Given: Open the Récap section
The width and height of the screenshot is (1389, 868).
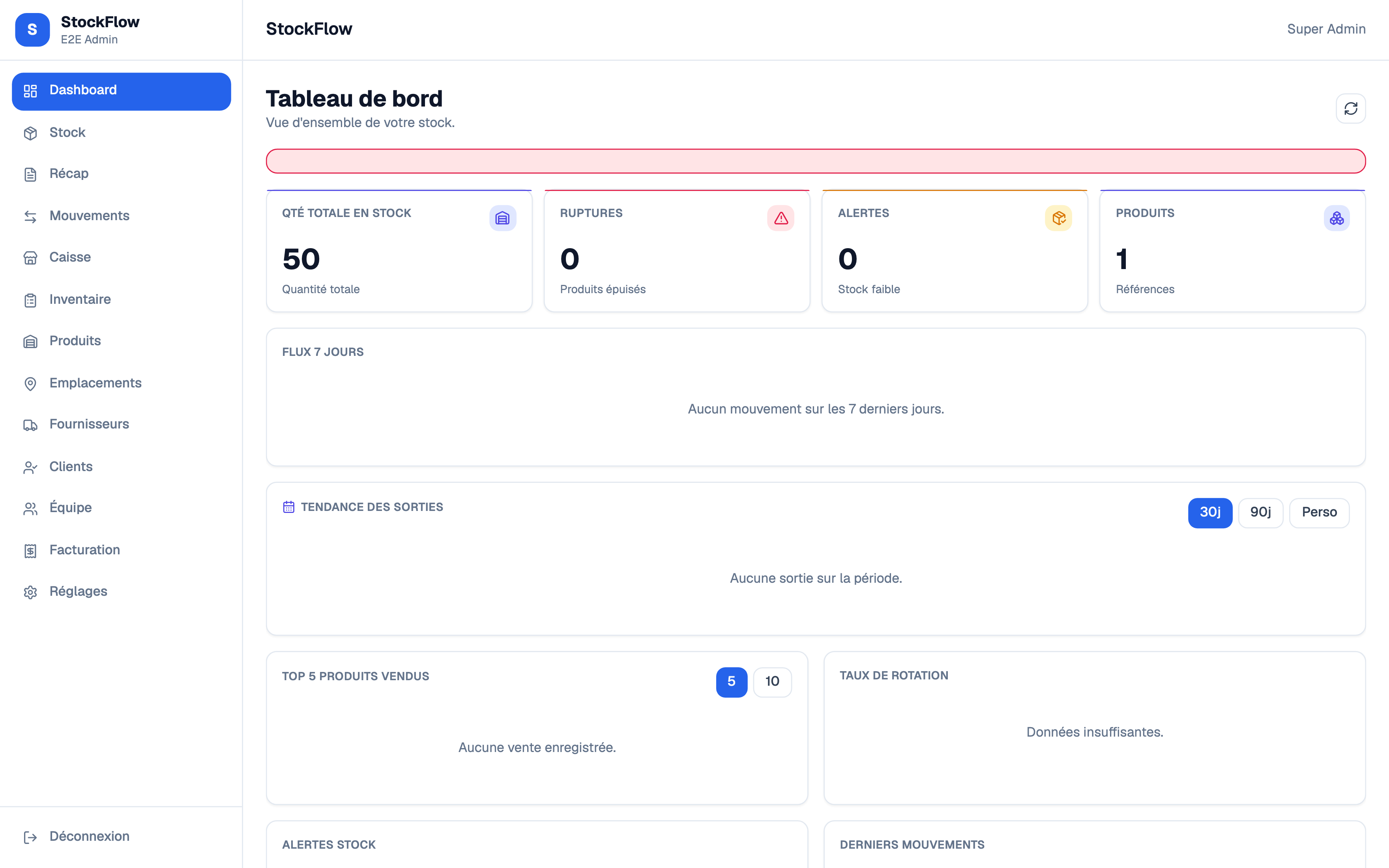Looking at the screenshot, I should 121,174.
